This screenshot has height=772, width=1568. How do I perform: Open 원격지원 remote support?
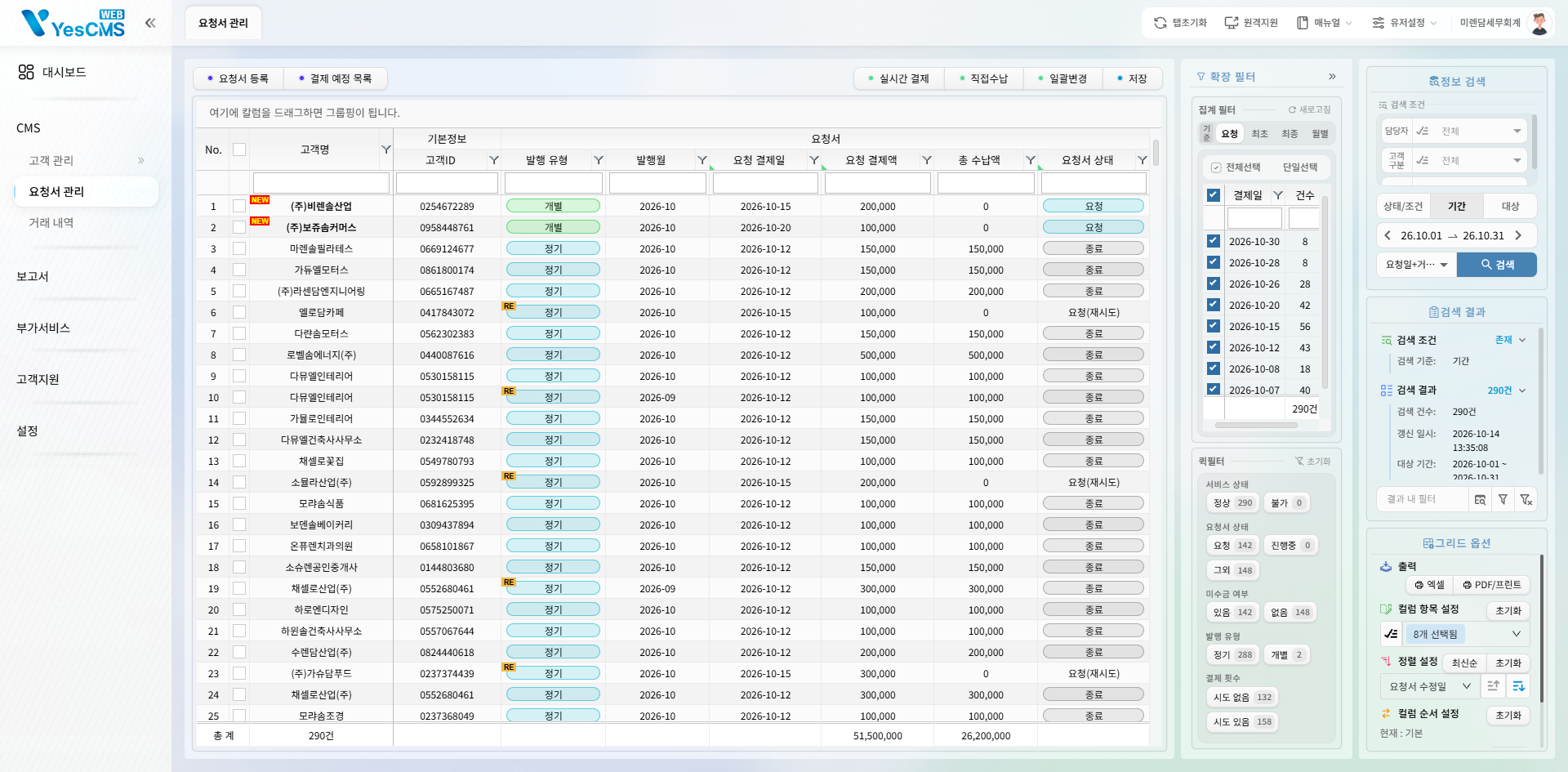click(1251, 23)
